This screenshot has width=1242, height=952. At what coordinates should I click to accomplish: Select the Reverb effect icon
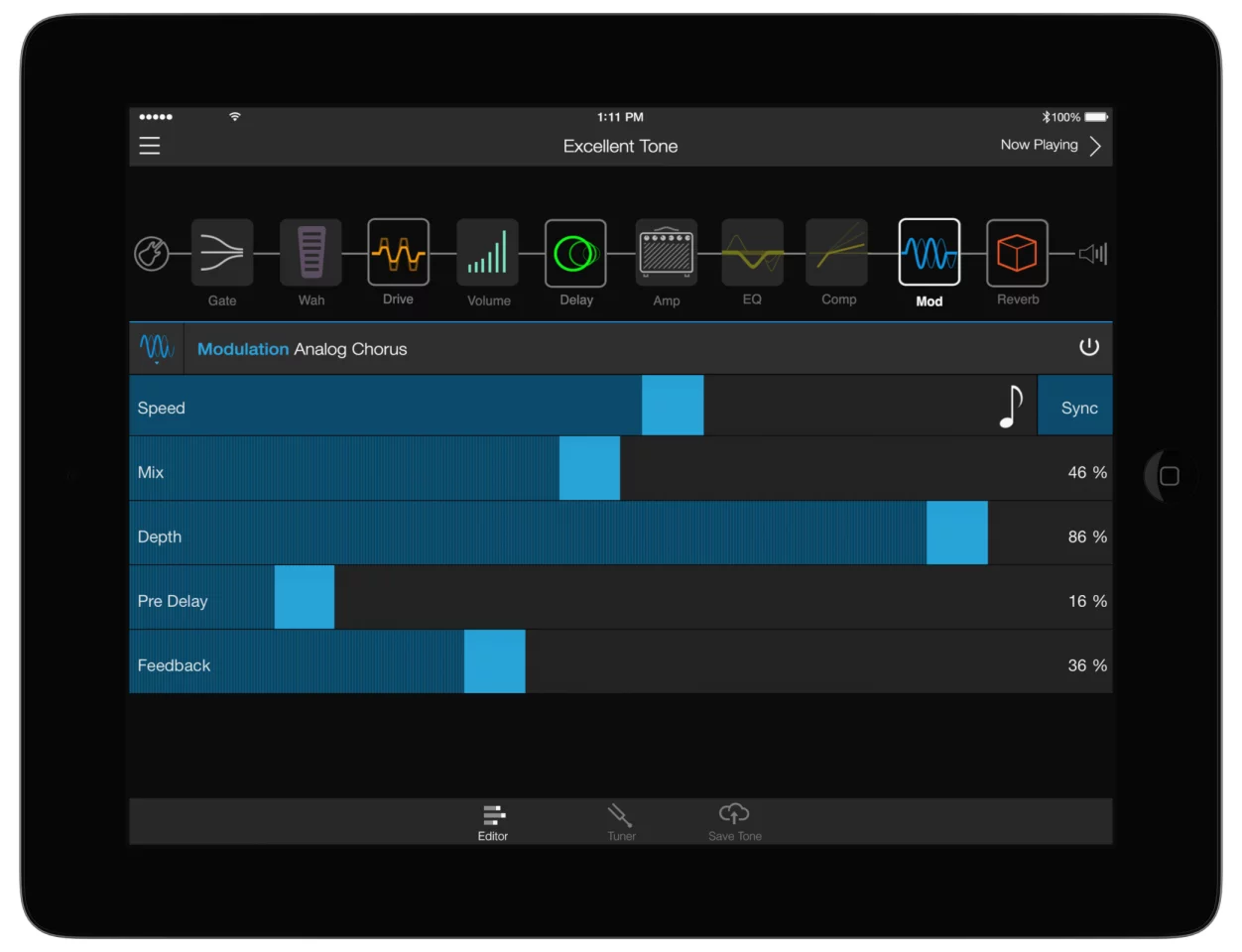[1017, 253]
